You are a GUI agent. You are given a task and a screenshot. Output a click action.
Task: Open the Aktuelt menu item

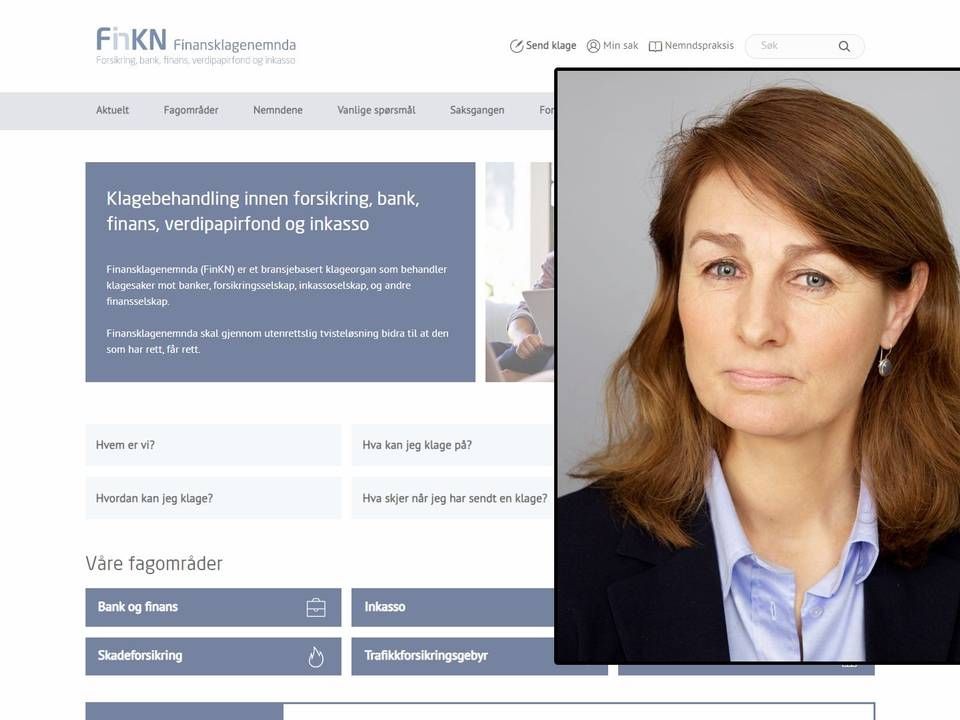[x=113, y=110]
